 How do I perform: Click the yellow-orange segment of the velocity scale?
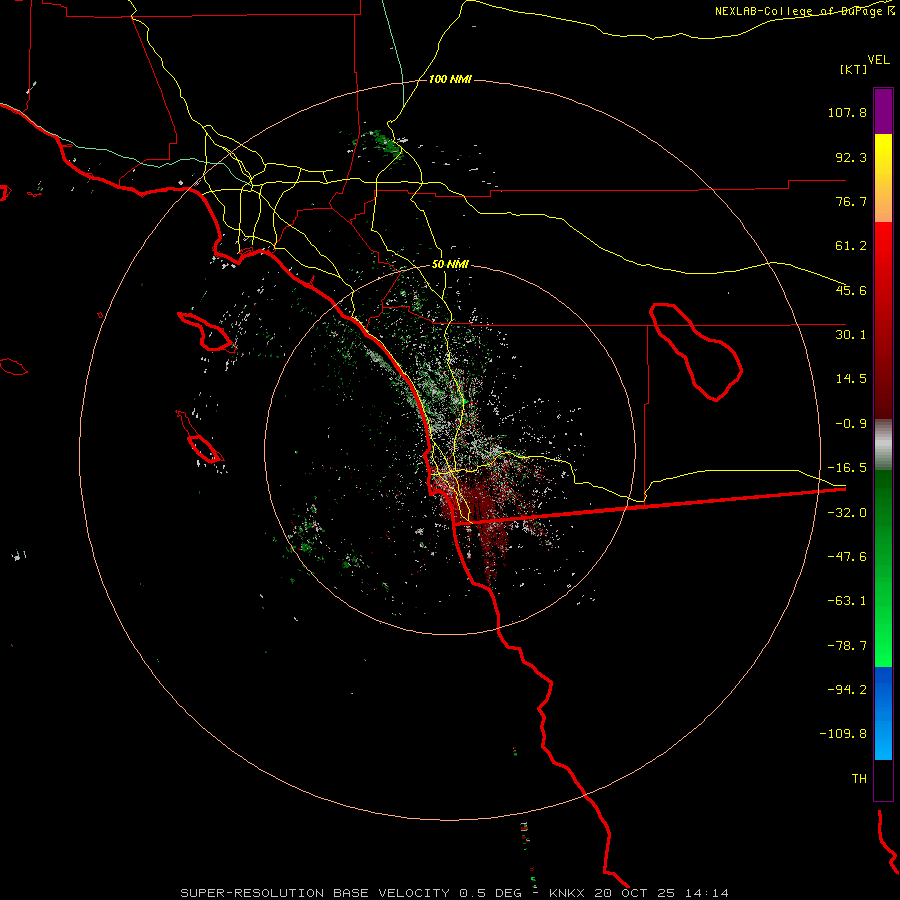tap(883, 178)
